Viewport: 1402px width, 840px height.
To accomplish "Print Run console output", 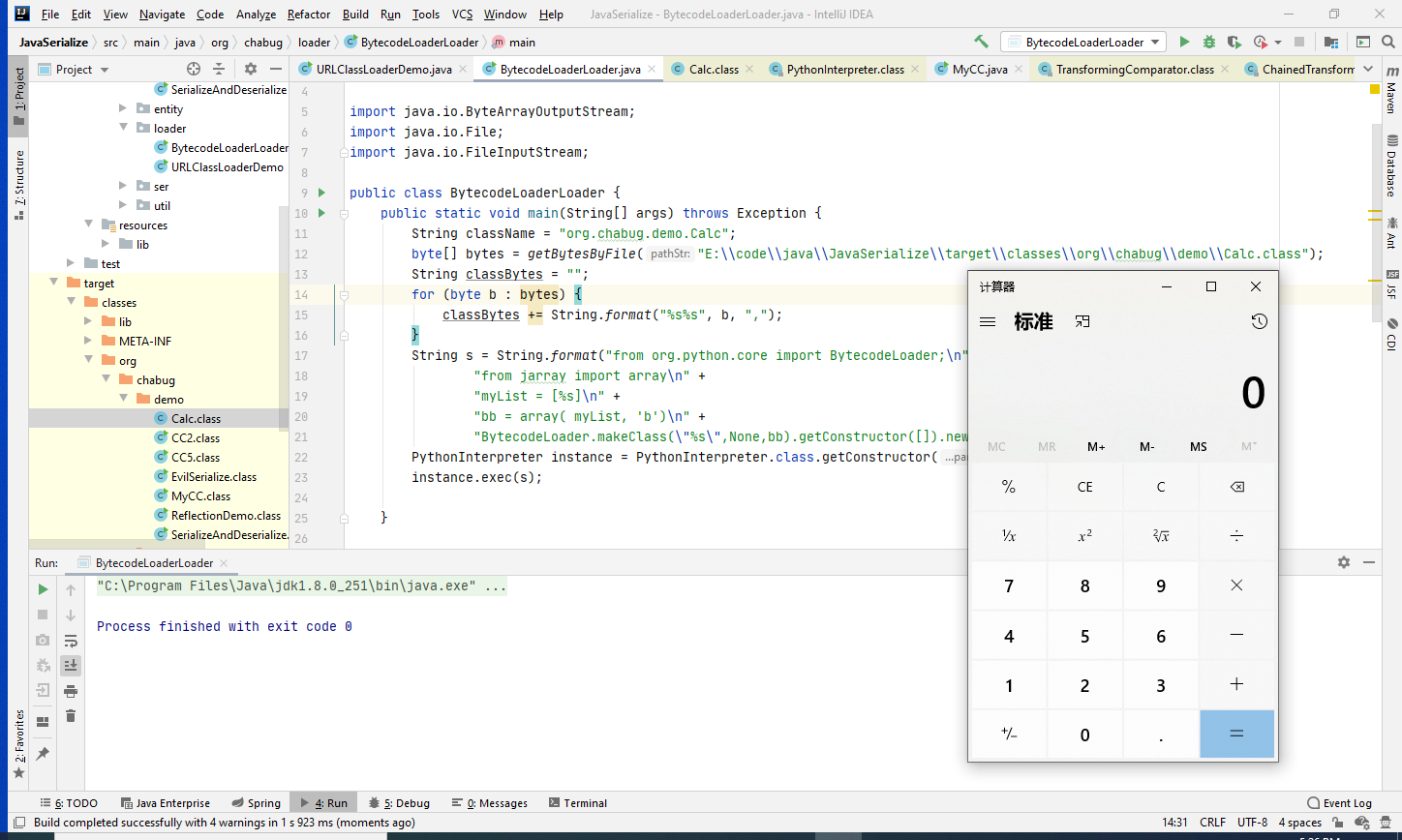I will 71,691.
